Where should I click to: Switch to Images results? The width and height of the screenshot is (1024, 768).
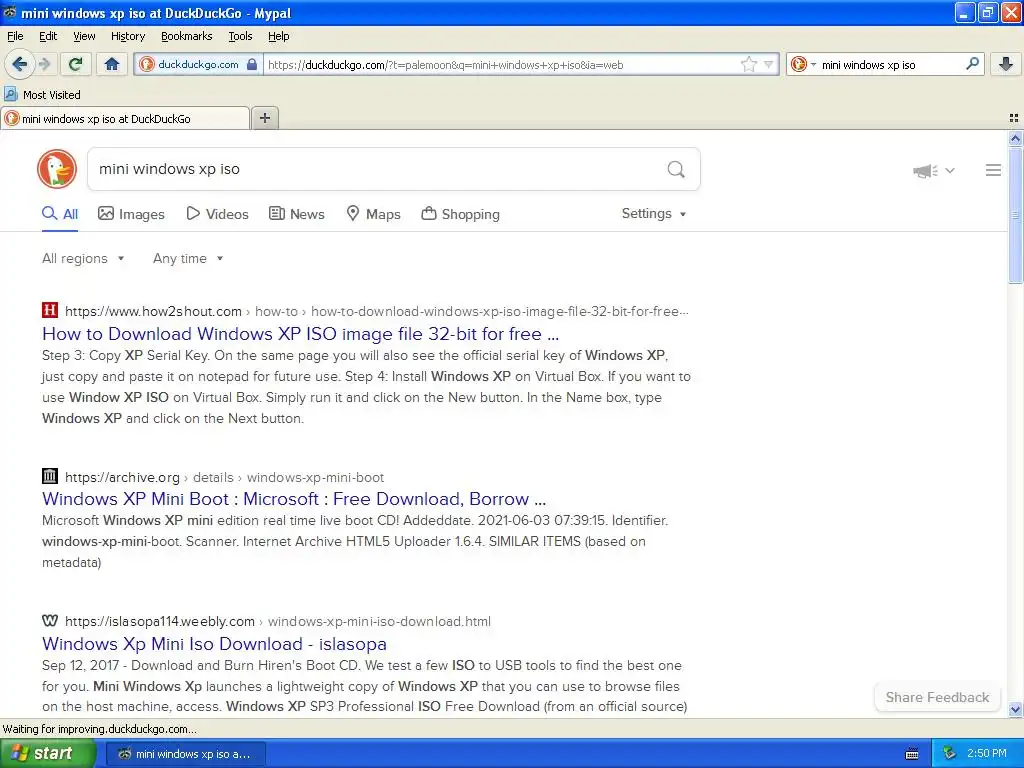tap(131, 214)
